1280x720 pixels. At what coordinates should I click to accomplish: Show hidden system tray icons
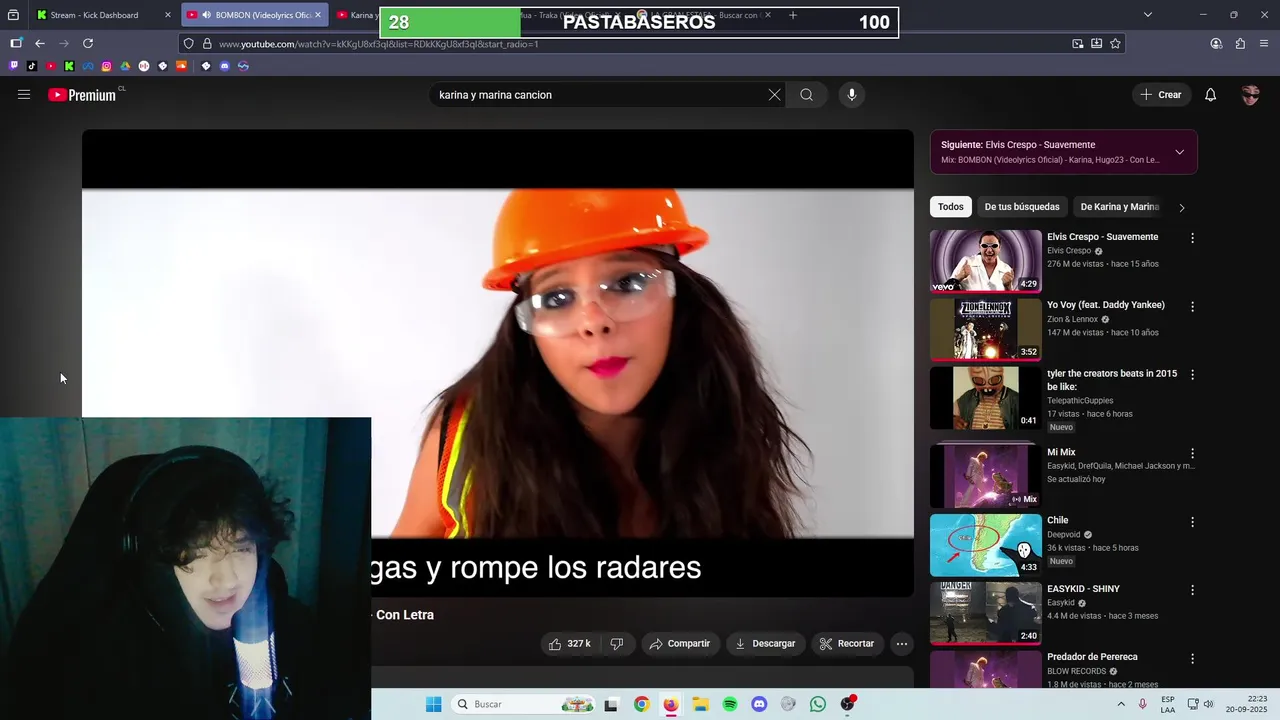[x=1123, y=704]
